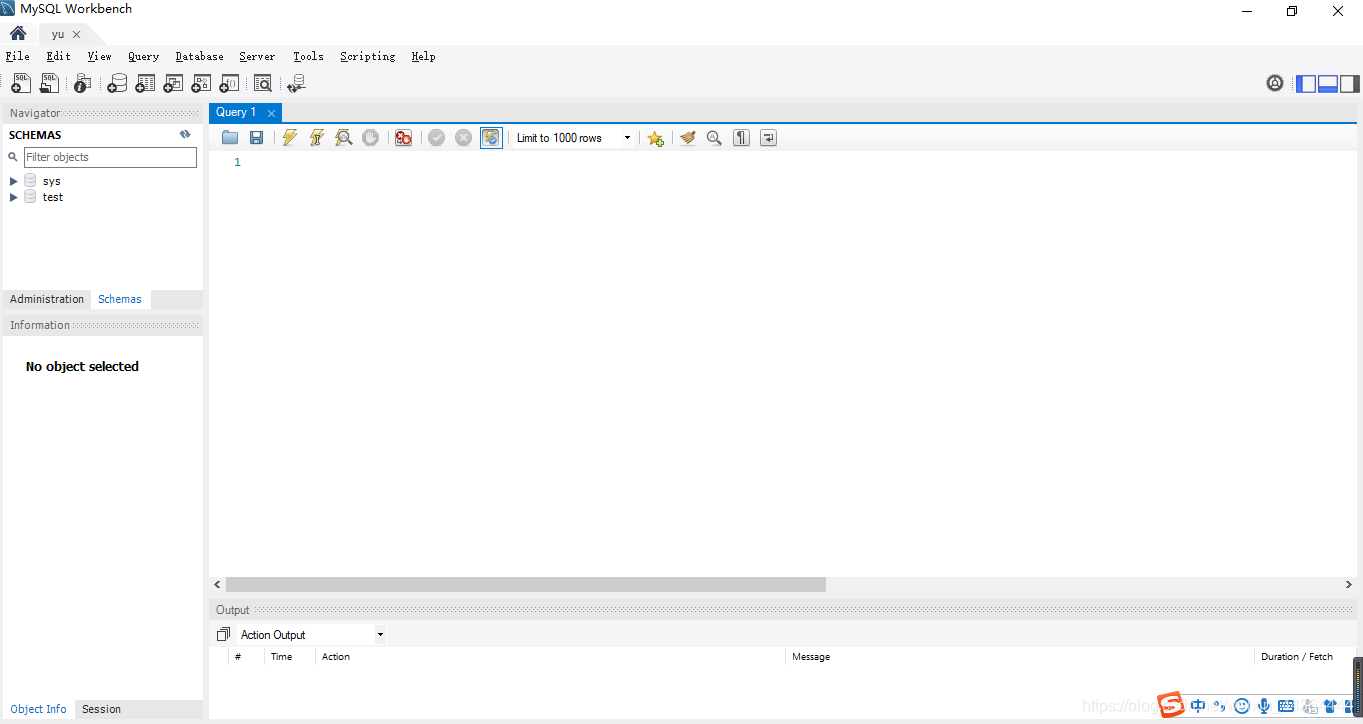Run EXPLAIN on current statement icon
This screenshot has width=1363, height=724.
pos(344,138)
